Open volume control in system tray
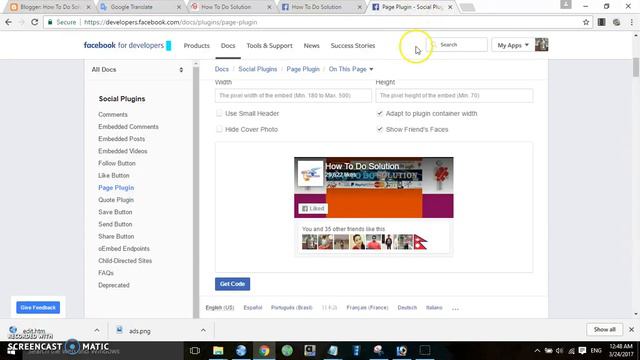The image size is (640, 360). pyautogui.click(x=560, y=351)
